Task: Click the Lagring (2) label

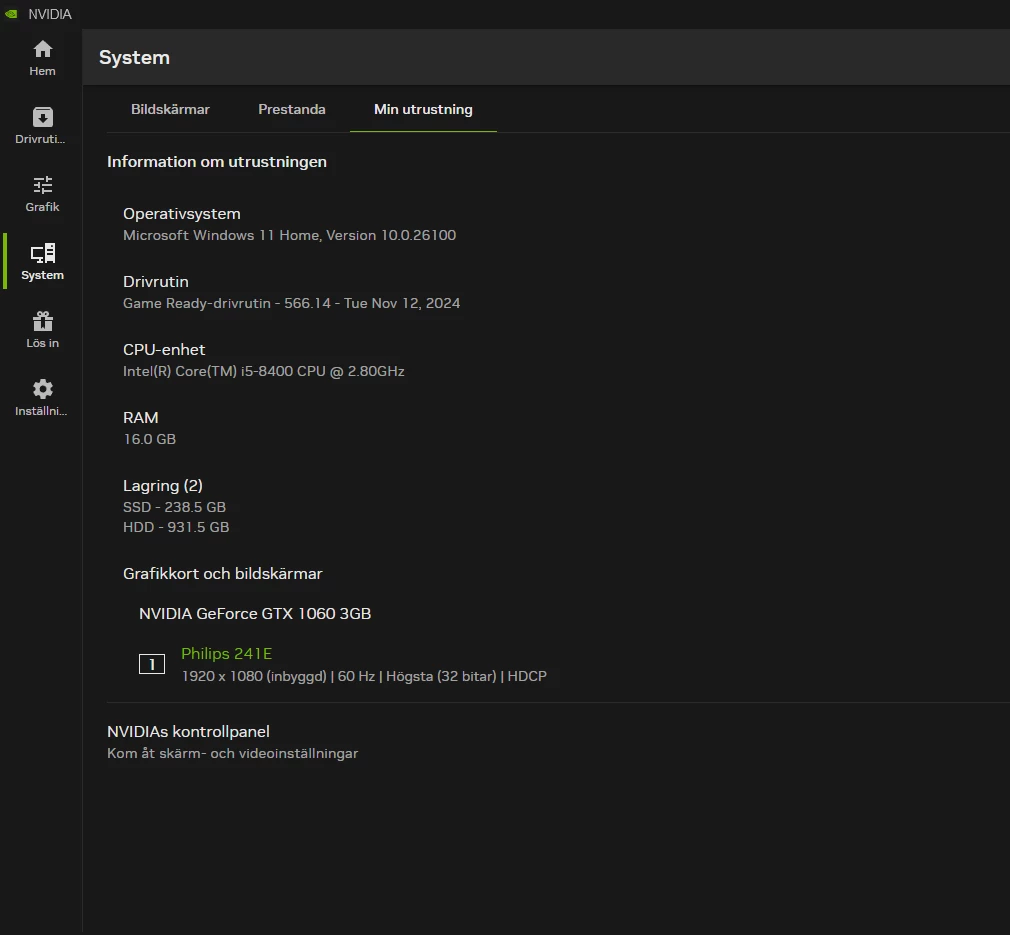Action: point(163,486)
